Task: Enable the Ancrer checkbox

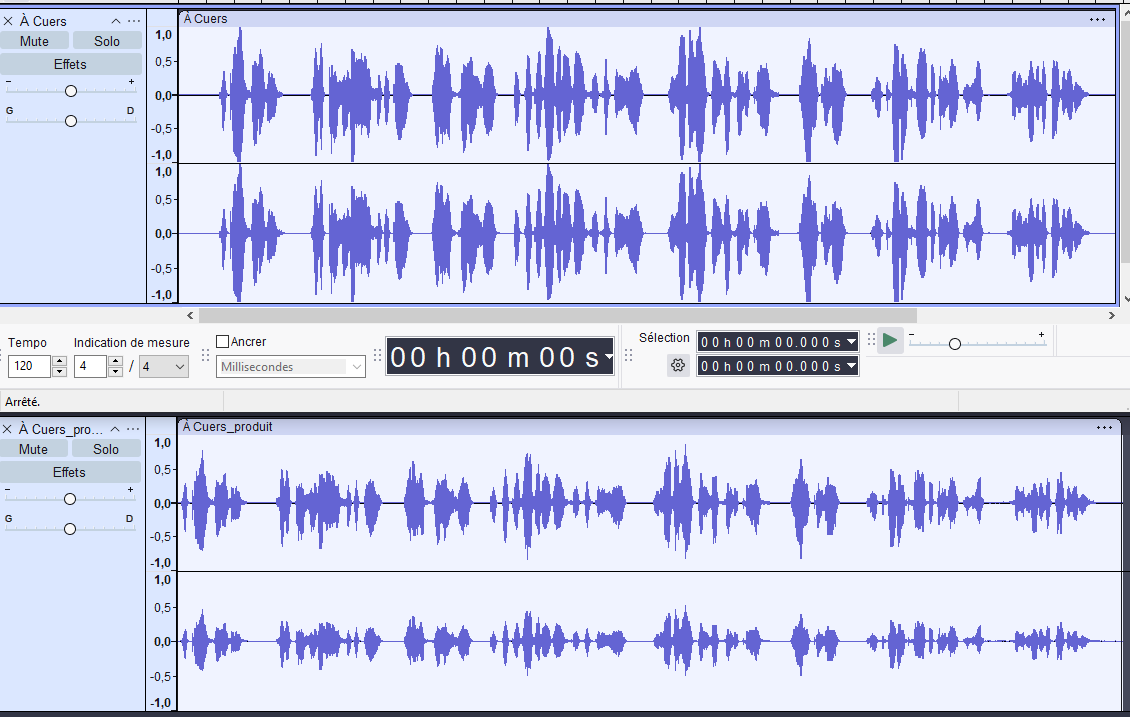Action: pyautogui.click(x=223, y=342)
